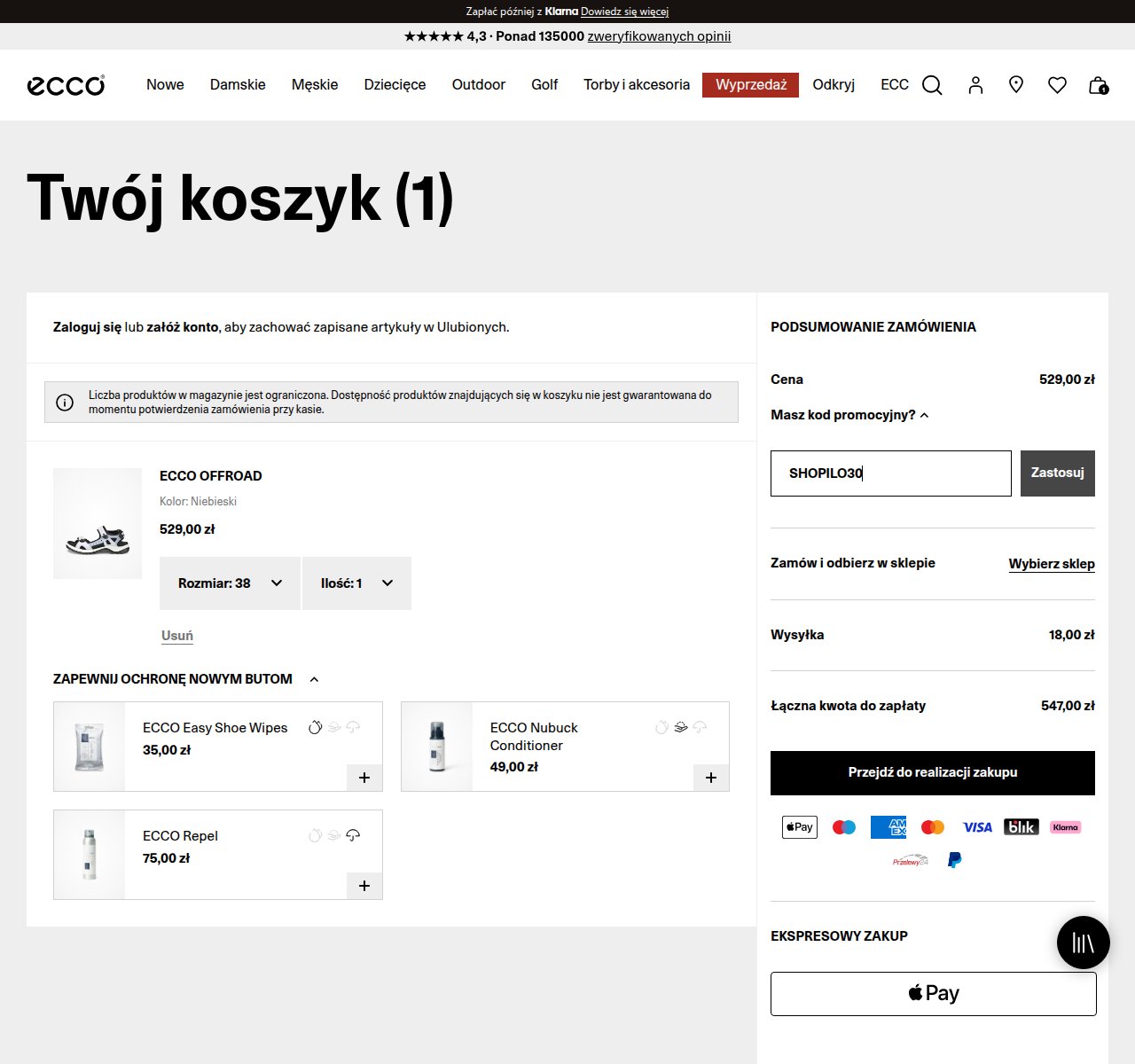Add ECCO Repel with plus button
Viewport: 1135px width, 1064px height.
364,886
